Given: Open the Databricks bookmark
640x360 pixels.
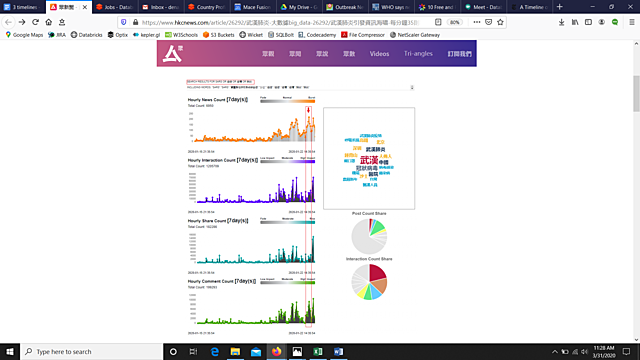Looking at the screenshot, I should 87,35.
